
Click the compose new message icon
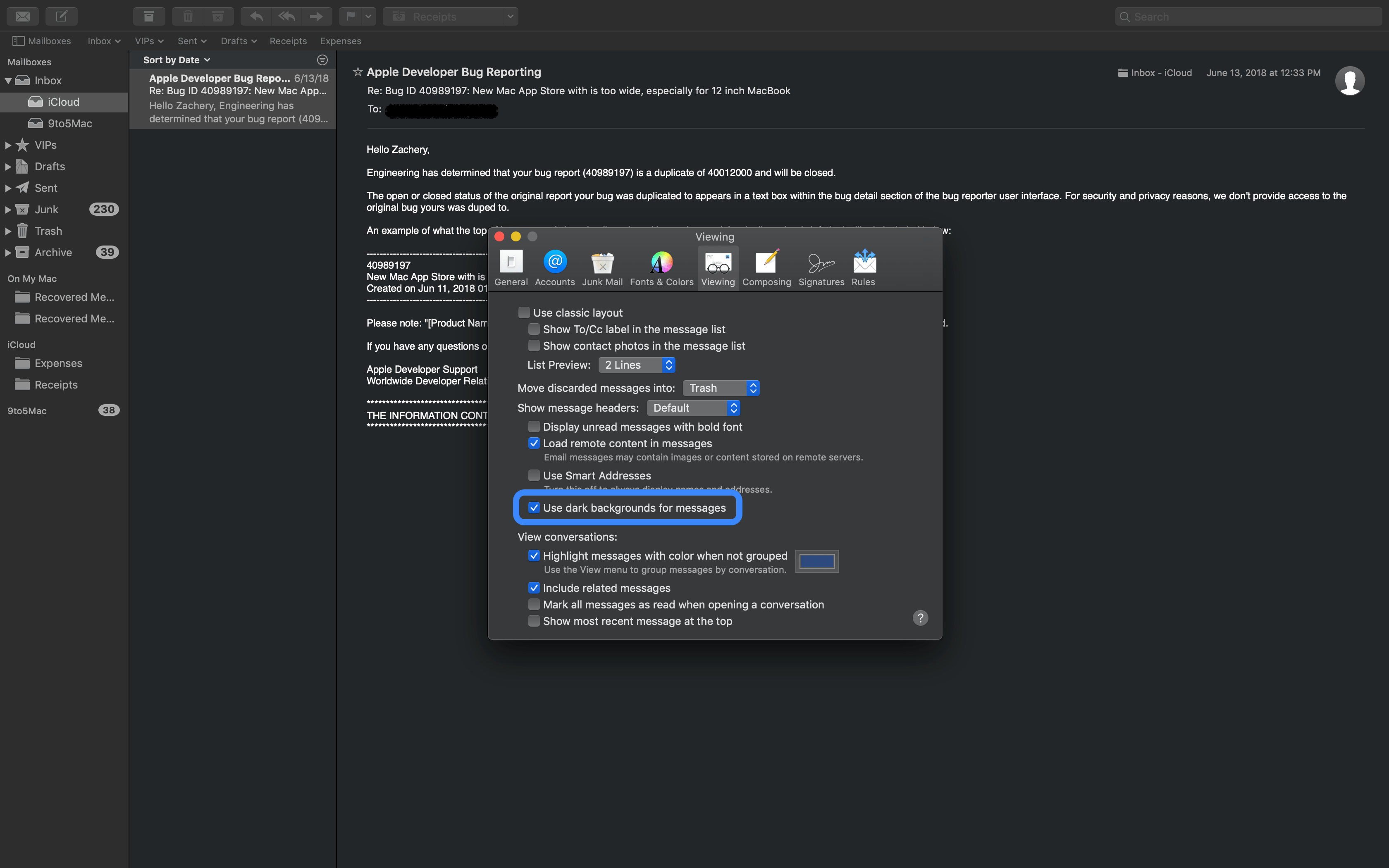[x=62, y=16]
